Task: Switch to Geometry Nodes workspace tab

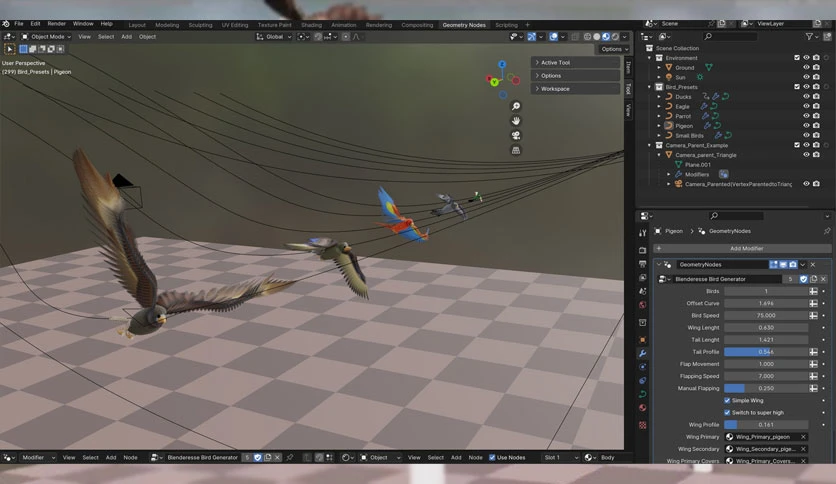Action: pos(464,25)
